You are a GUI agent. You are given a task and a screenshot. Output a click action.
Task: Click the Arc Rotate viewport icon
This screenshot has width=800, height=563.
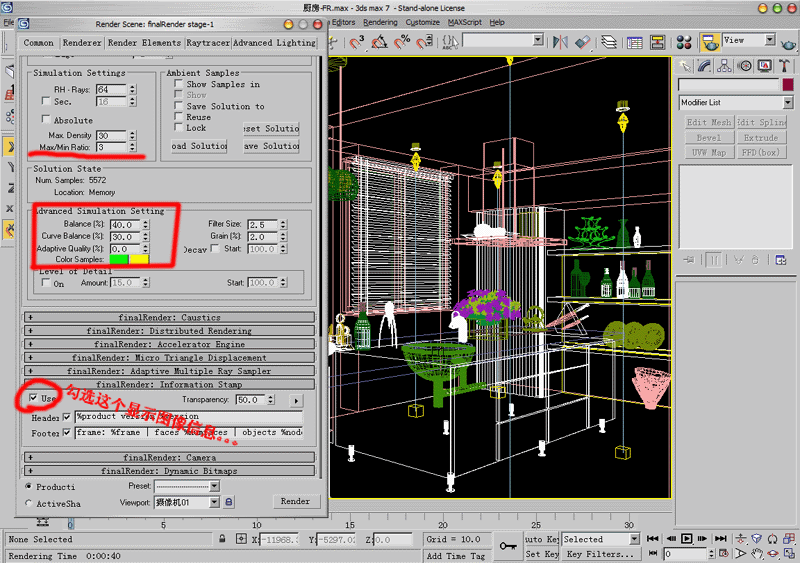[774, 554]
